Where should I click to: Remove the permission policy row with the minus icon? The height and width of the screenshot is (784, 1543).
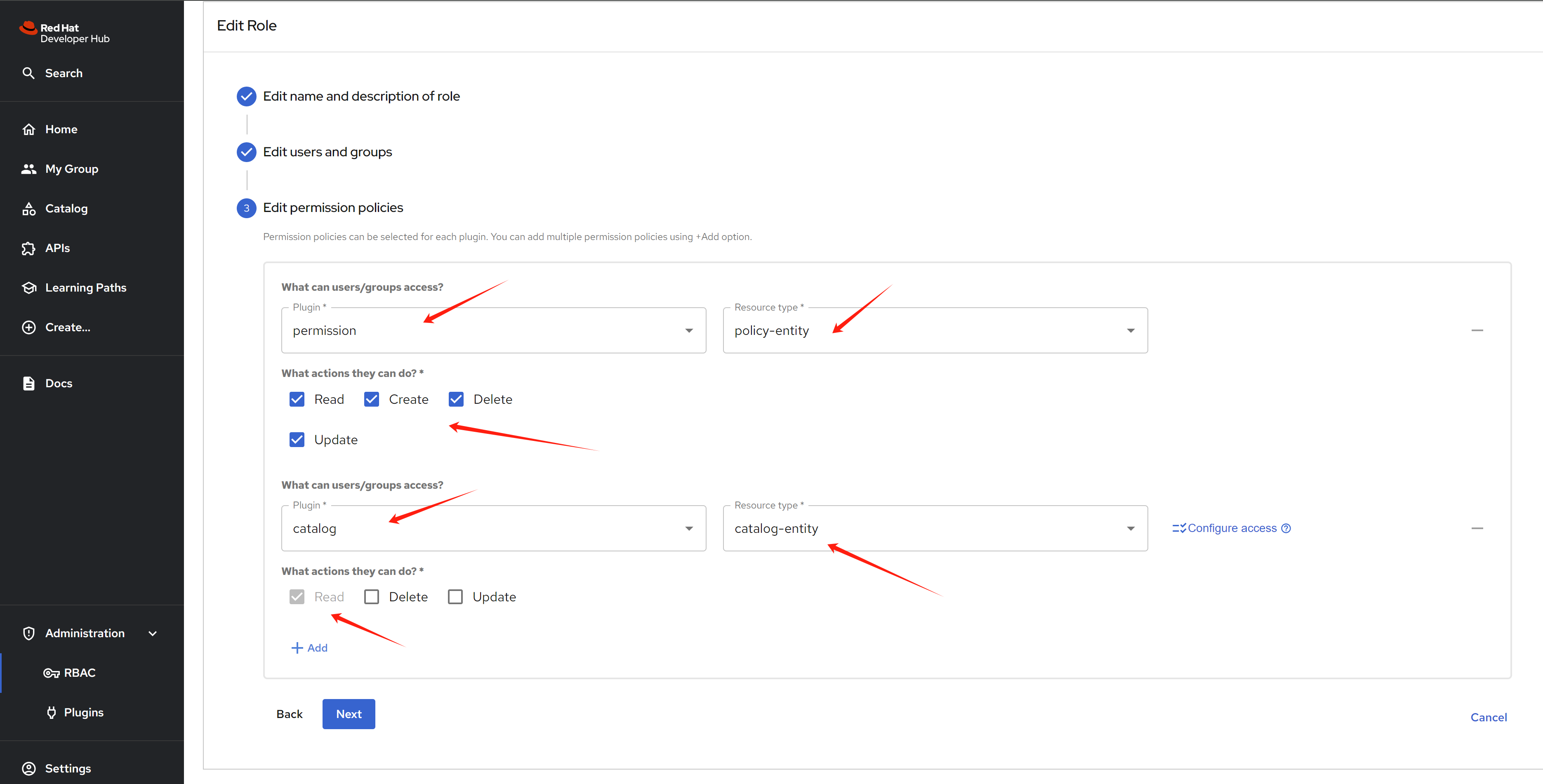[1477, 331]
